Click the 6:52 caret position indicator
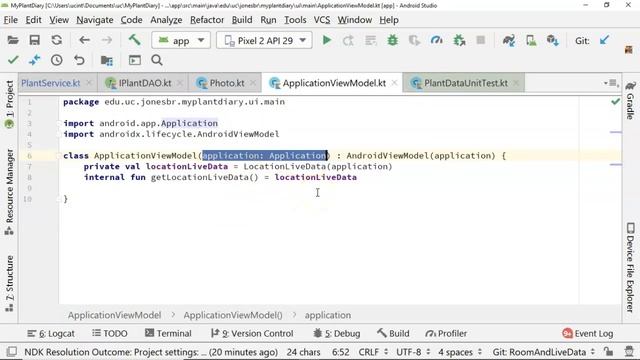 coord(340,352)
